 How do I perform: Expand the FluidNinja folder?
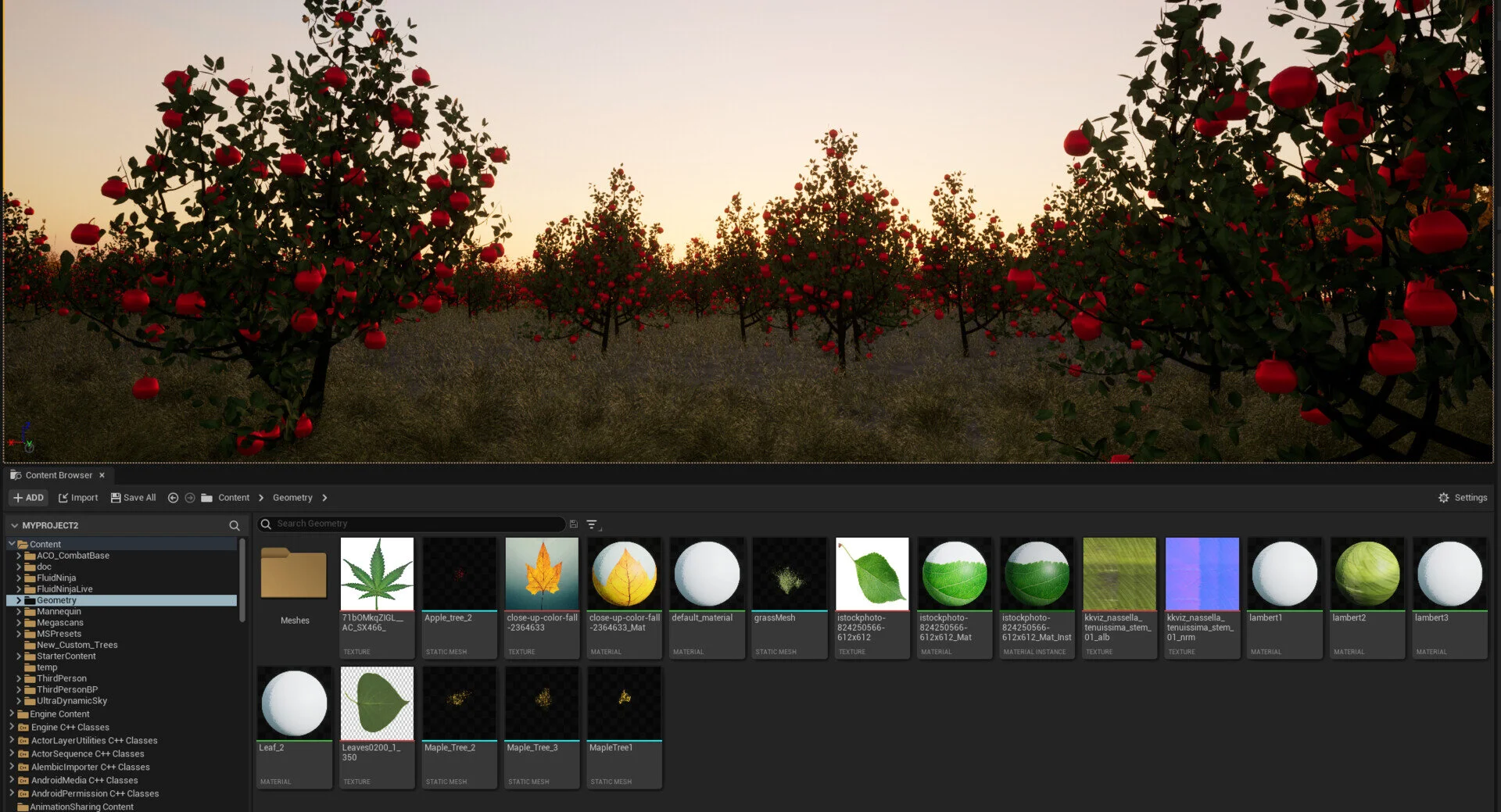tap(19, 578)
